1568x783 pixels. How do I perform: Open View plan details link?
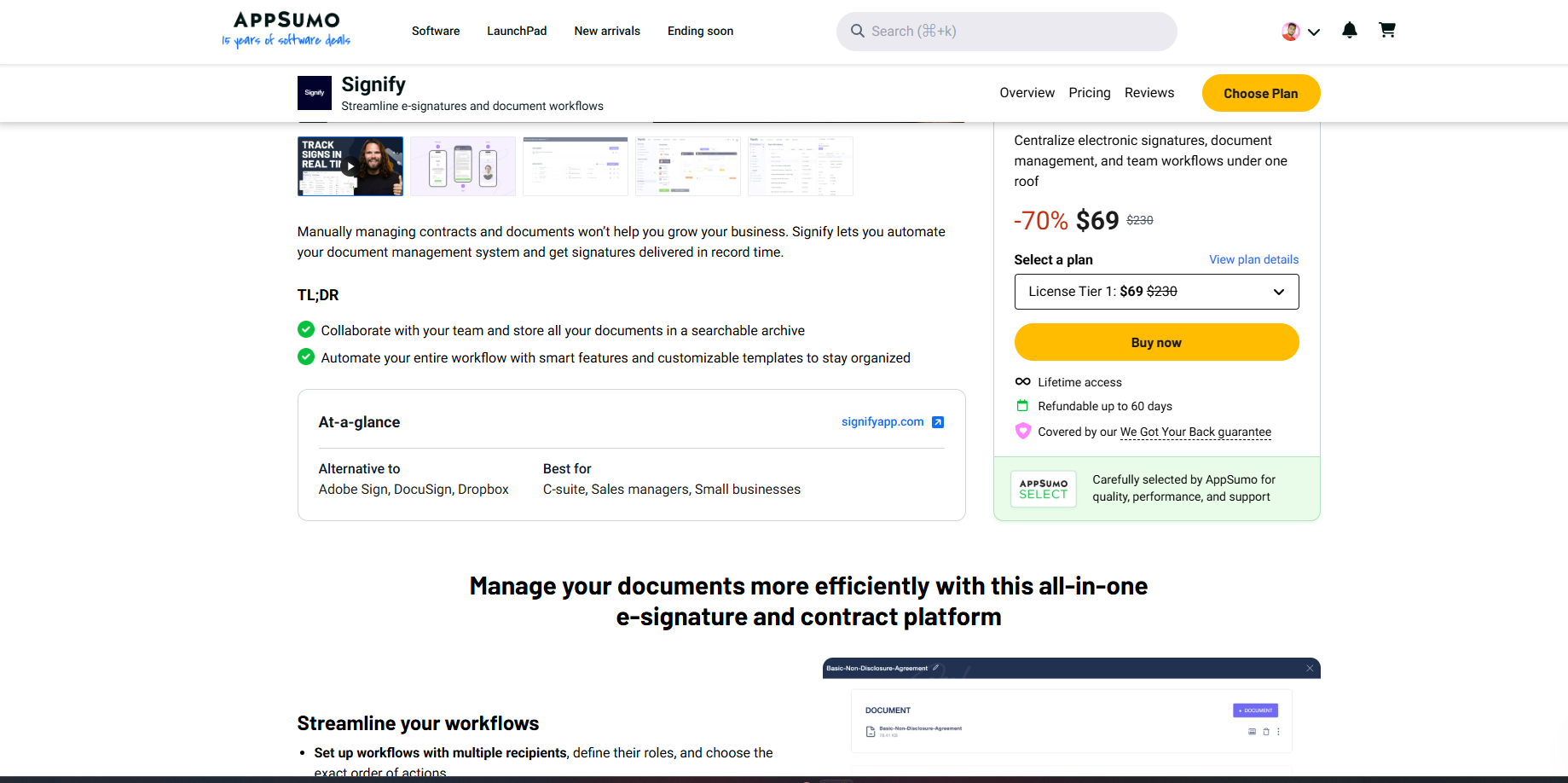[x=1253, y=259]
